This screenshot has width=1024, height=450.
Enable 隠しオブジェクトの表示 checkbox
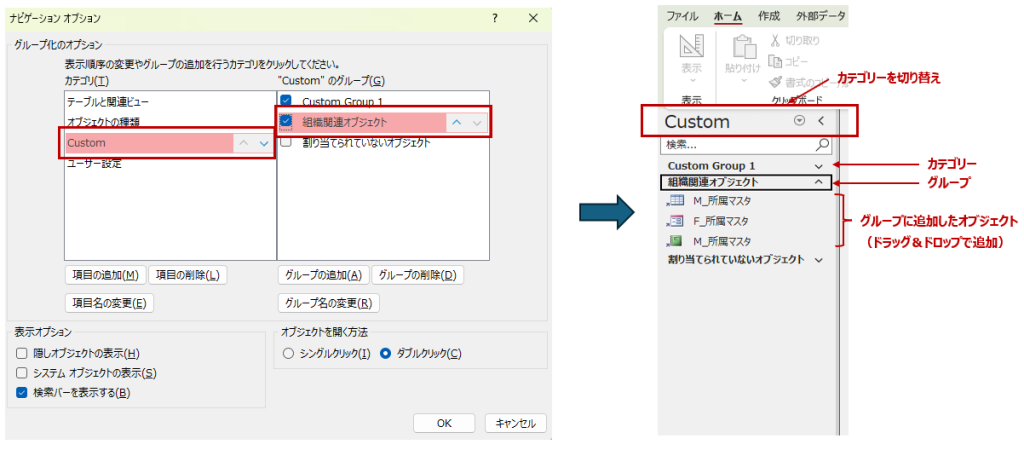tap(22, 354)
